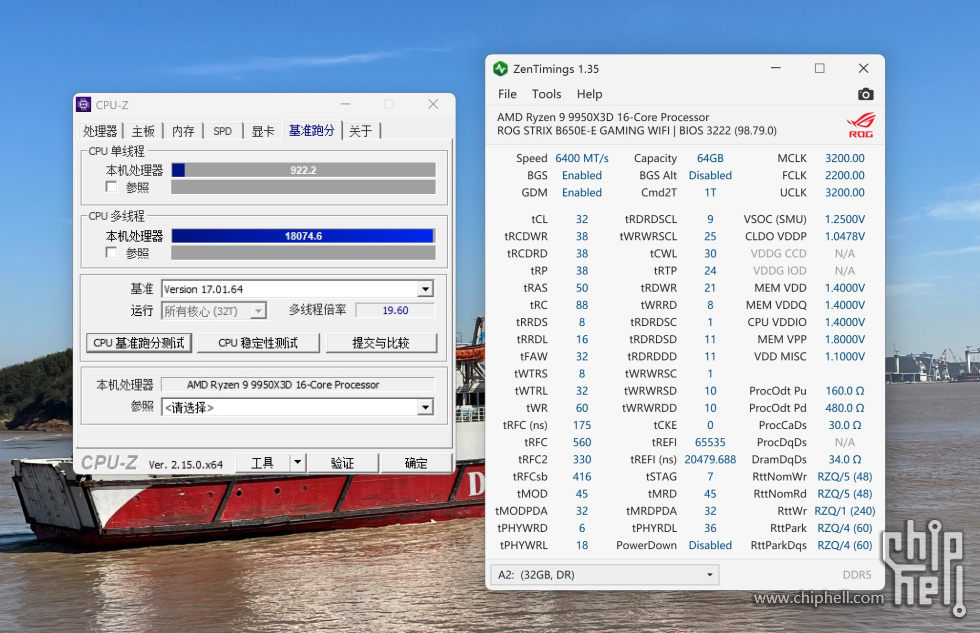The image size is (980, 633).
Task: Switch to the 处理器 tab in CPU-Z
Action: tap(100, 131)
